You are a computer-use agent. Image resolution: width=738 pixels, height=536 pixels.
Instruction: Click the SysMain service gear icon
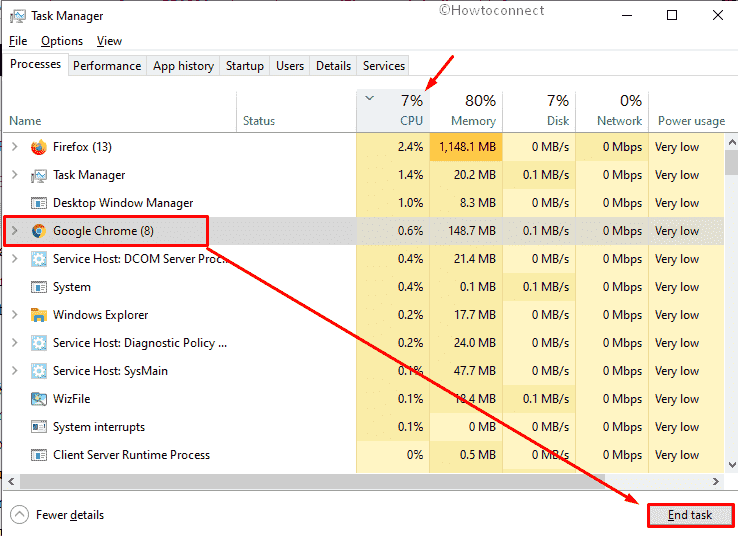pyautogui.click(x=39, y=371)
